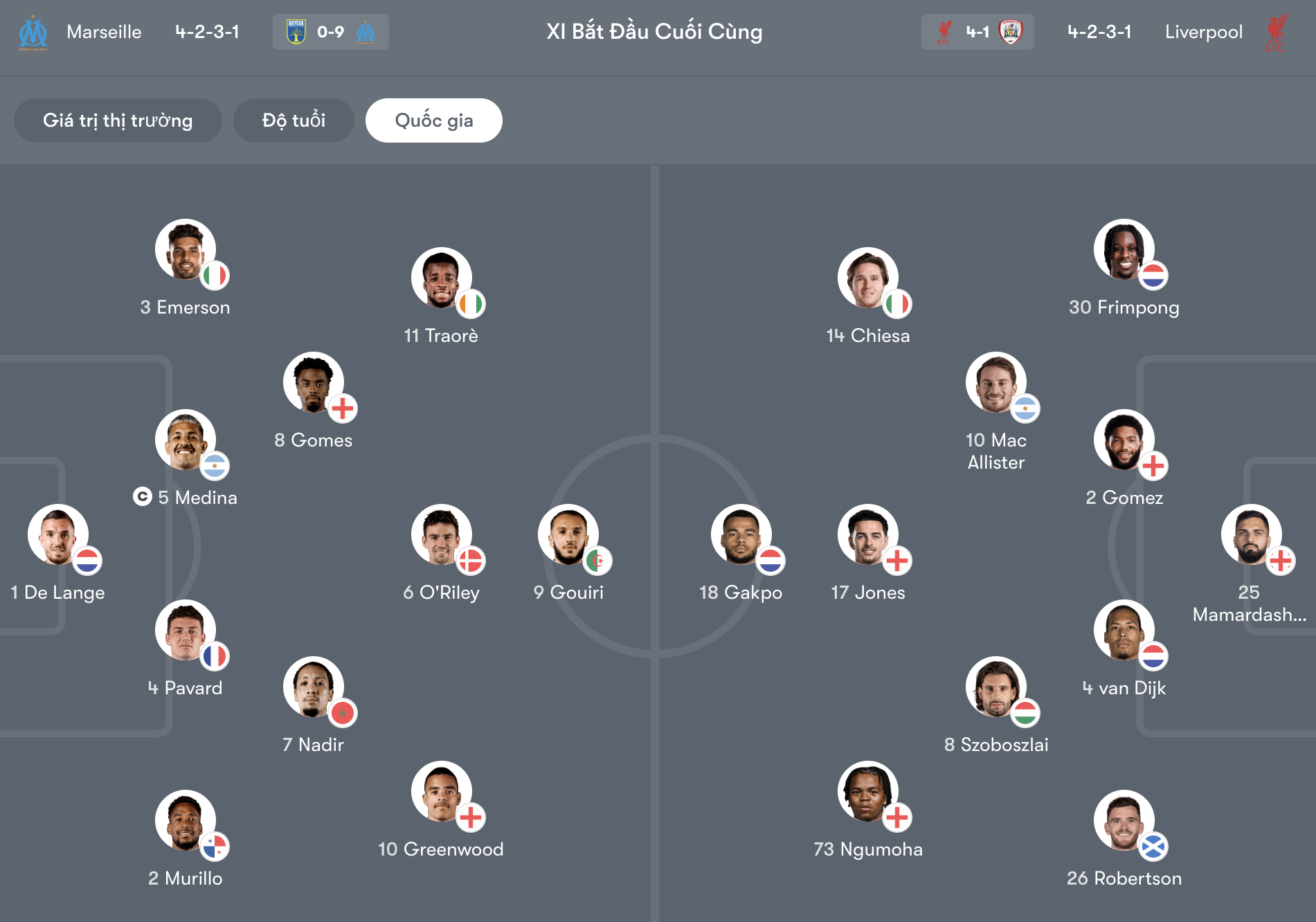Open Liverpool's 4-1 previous match result
The width and height of the screenshot is (1316, 922).
pos(977,33)
